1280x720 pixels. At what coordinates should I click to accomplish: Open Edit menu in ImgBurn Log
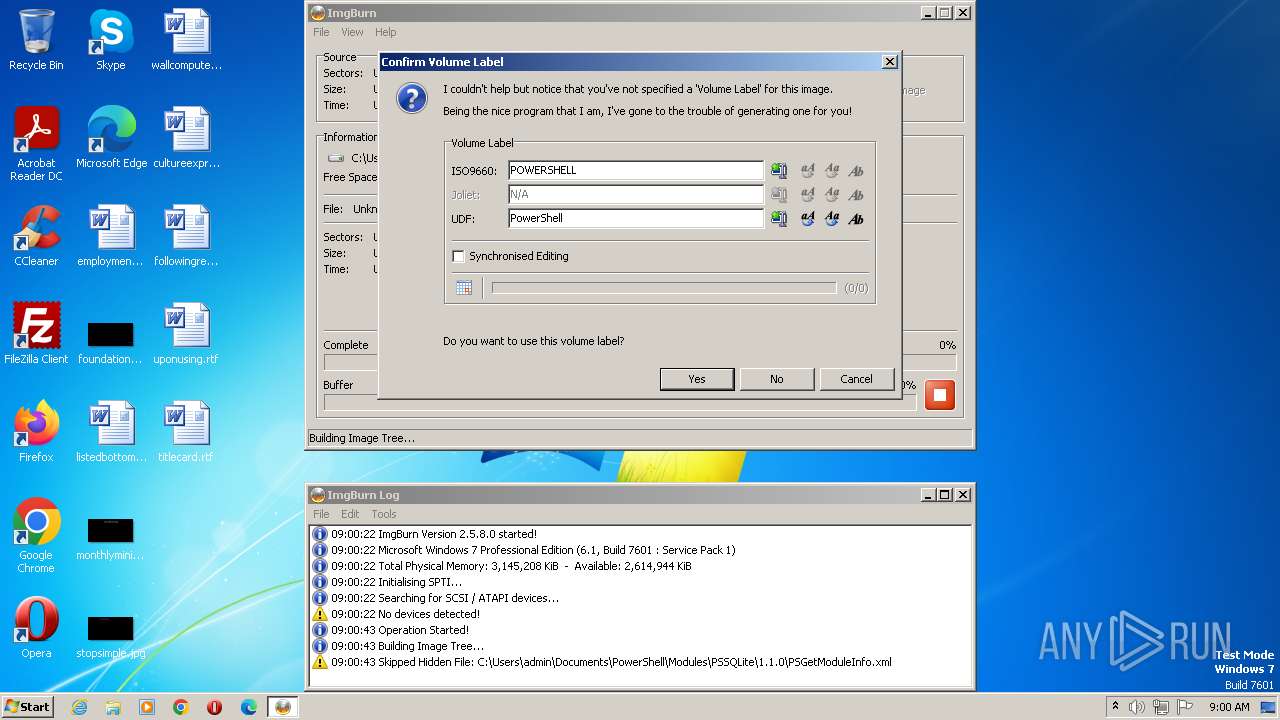pyautogui.click(x=350, y=514)
